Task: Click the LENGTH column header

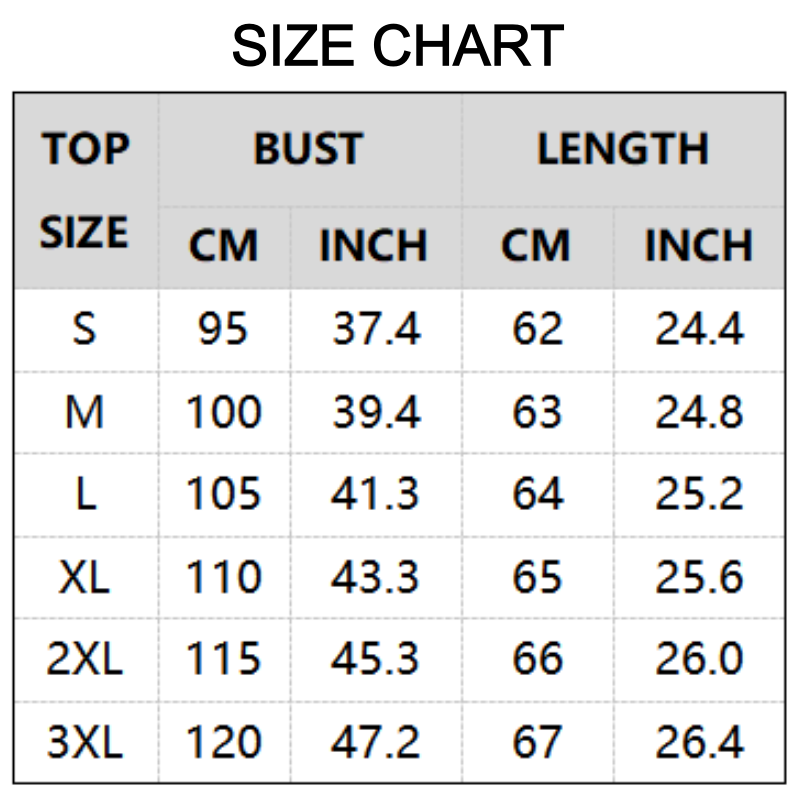Action: click(622, 149)
